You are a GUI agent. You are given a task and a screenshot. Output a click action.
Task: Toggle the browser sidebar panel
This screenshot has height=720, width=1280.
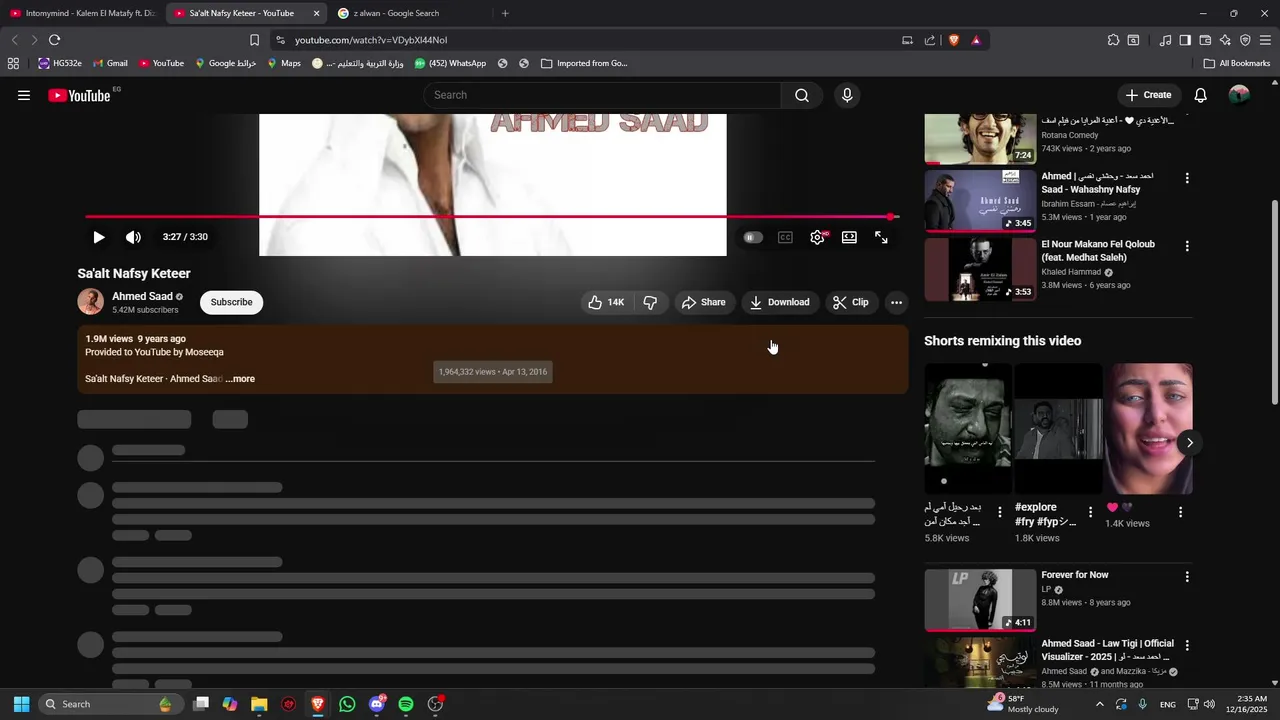click(1185, 40)
